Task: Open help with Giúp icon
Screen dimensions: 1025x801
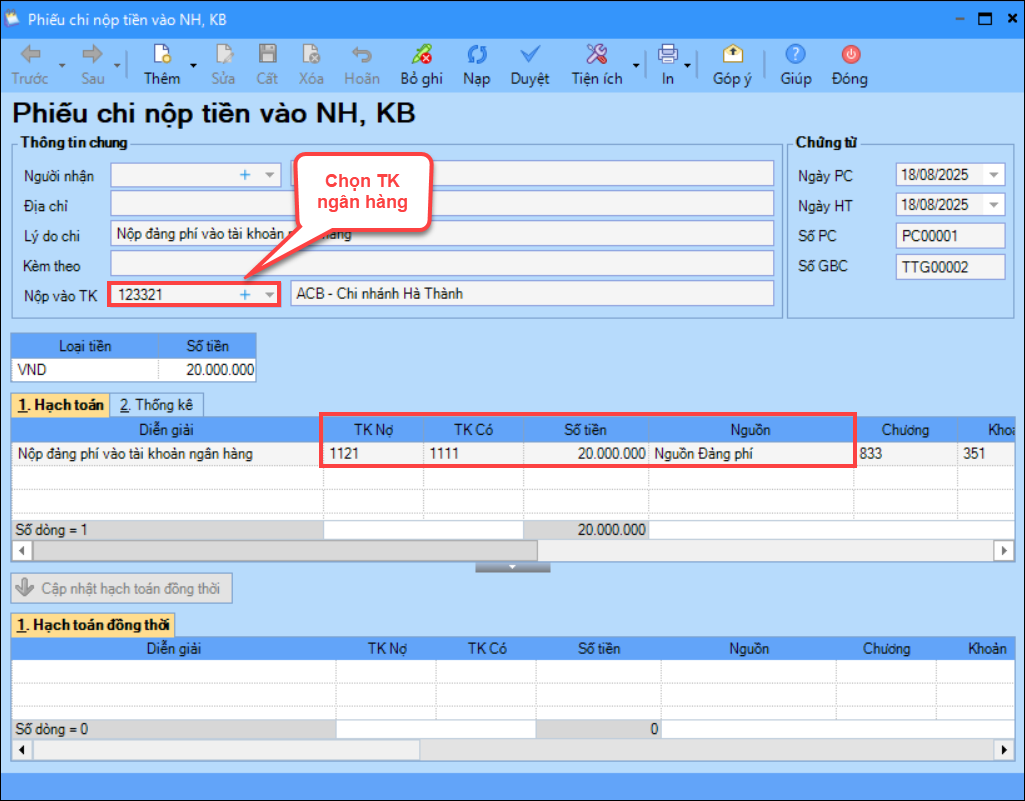Action: (796, 54)
